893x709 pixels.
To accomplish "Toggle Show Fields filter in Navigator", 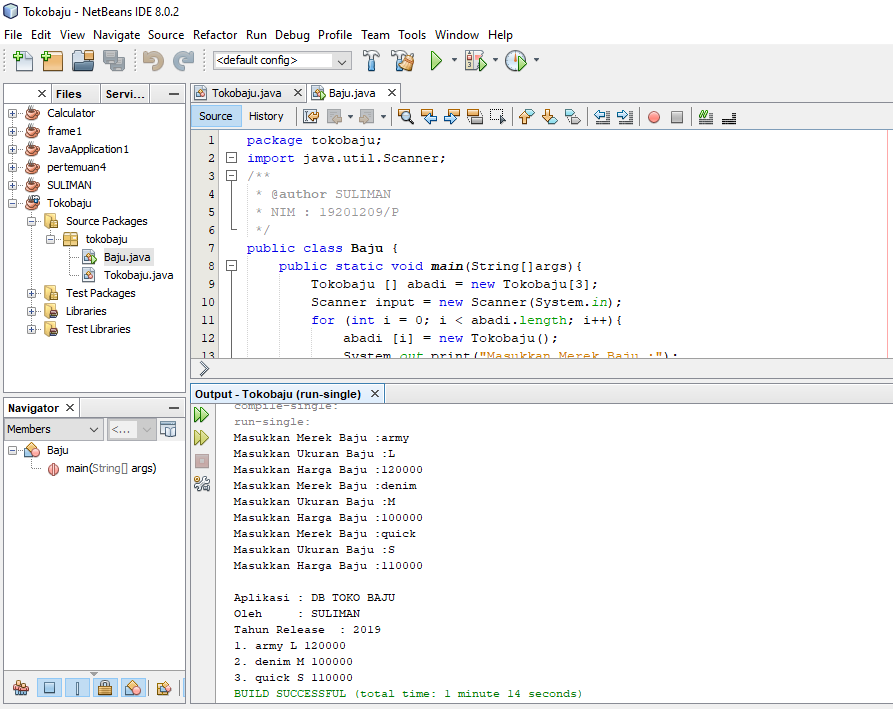I will 48,688.
